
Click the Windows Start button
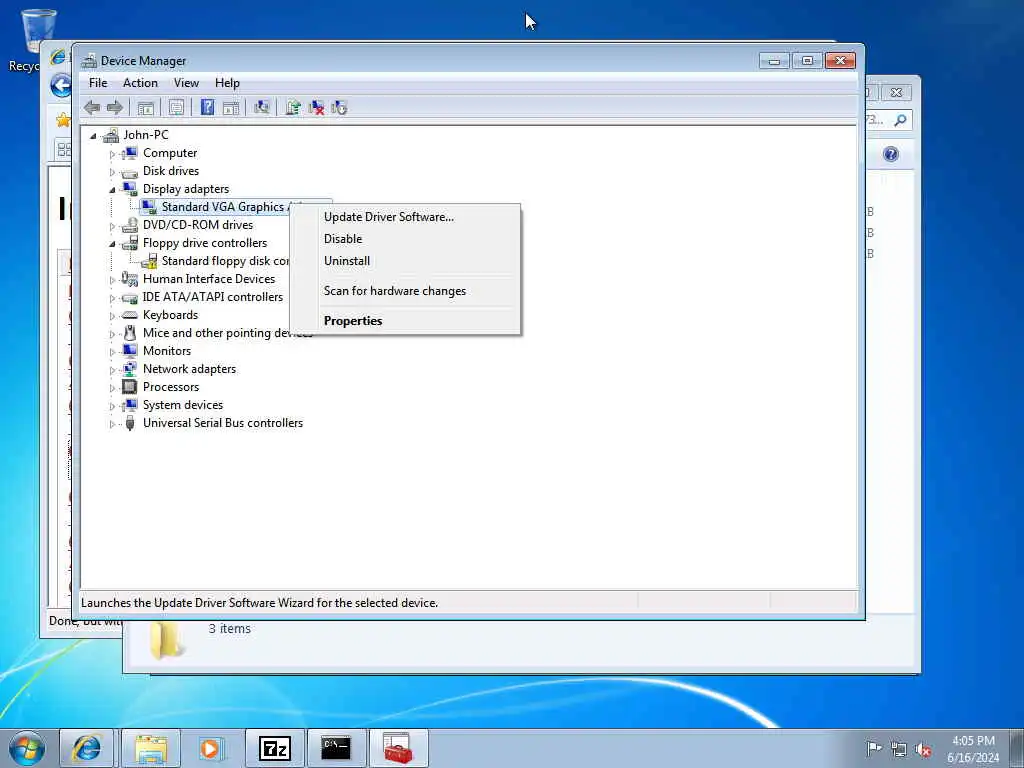click(x=27, y=748)
